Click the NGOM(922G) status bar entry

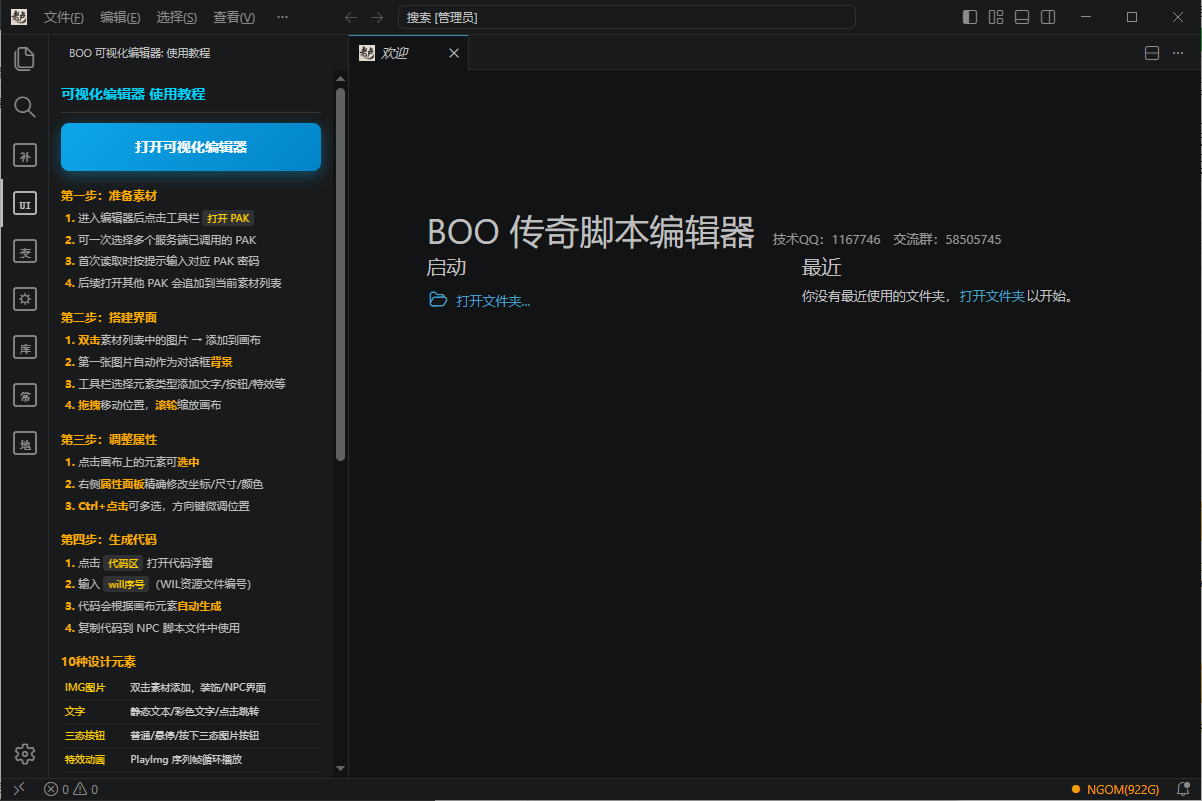coord(1115,789)
